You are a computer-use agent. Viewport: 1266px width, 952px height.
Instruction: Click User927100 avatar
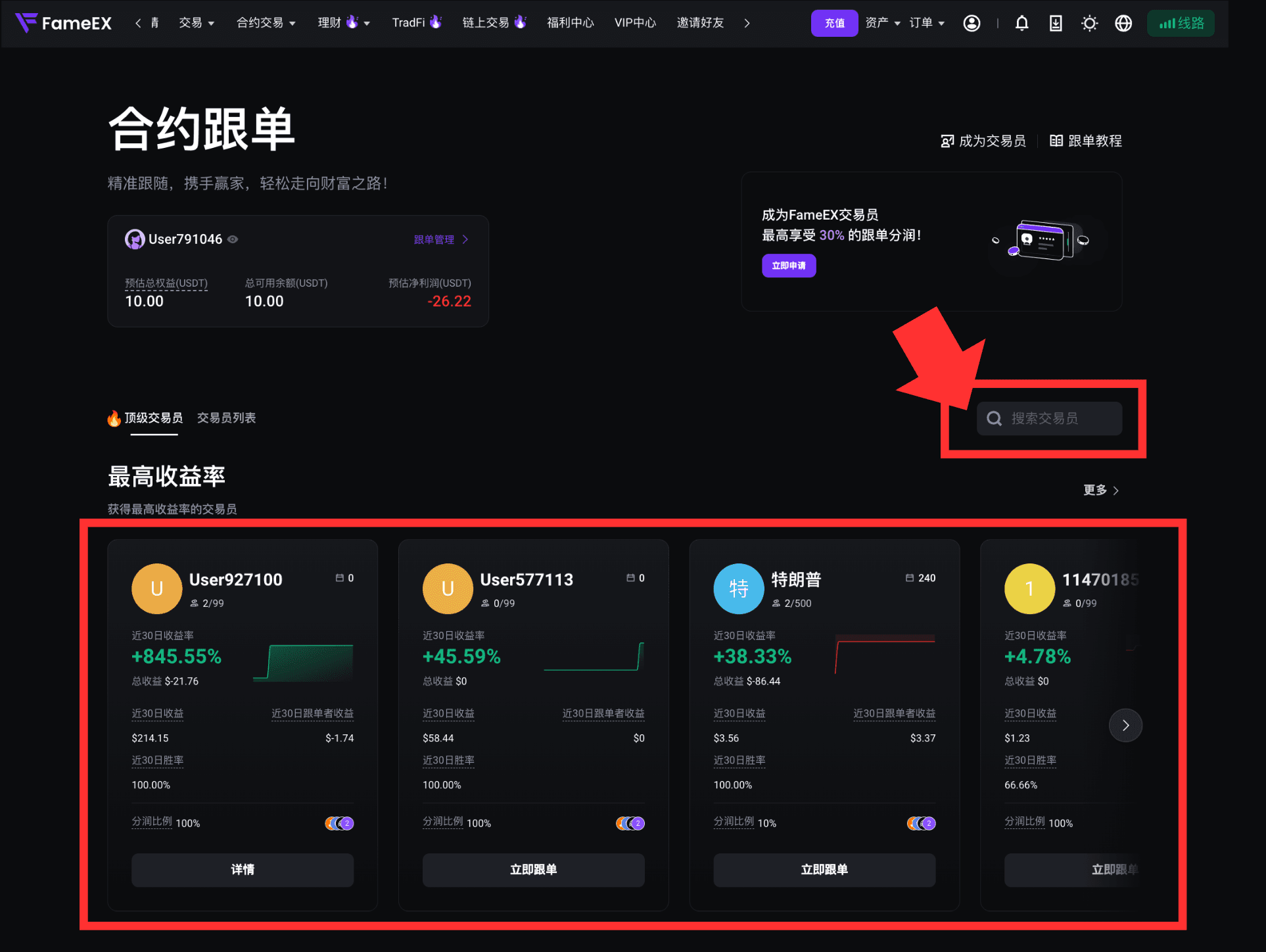157,588
